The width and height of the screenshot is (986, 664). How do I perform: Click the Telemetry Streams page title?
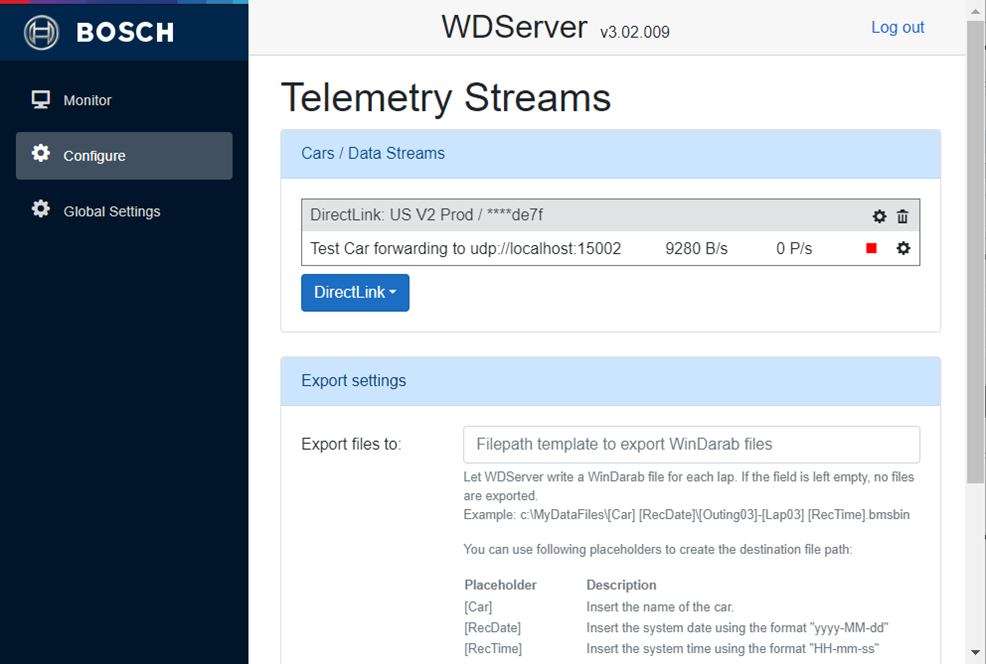tap(446, 97)
